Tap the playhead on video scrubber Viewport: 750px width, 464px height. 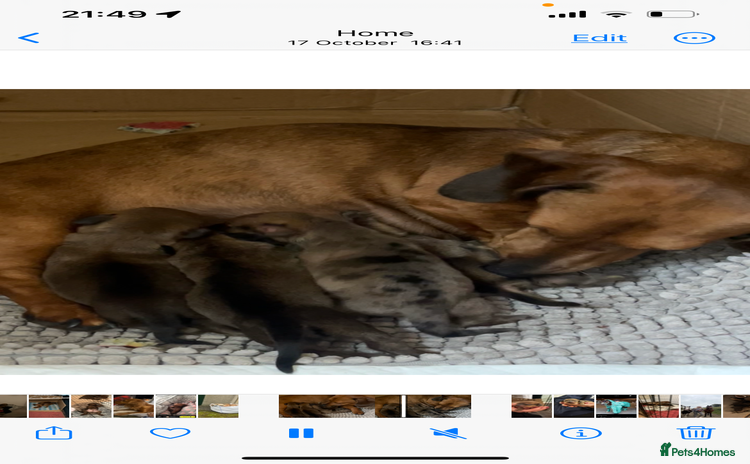tap(404, 406)
